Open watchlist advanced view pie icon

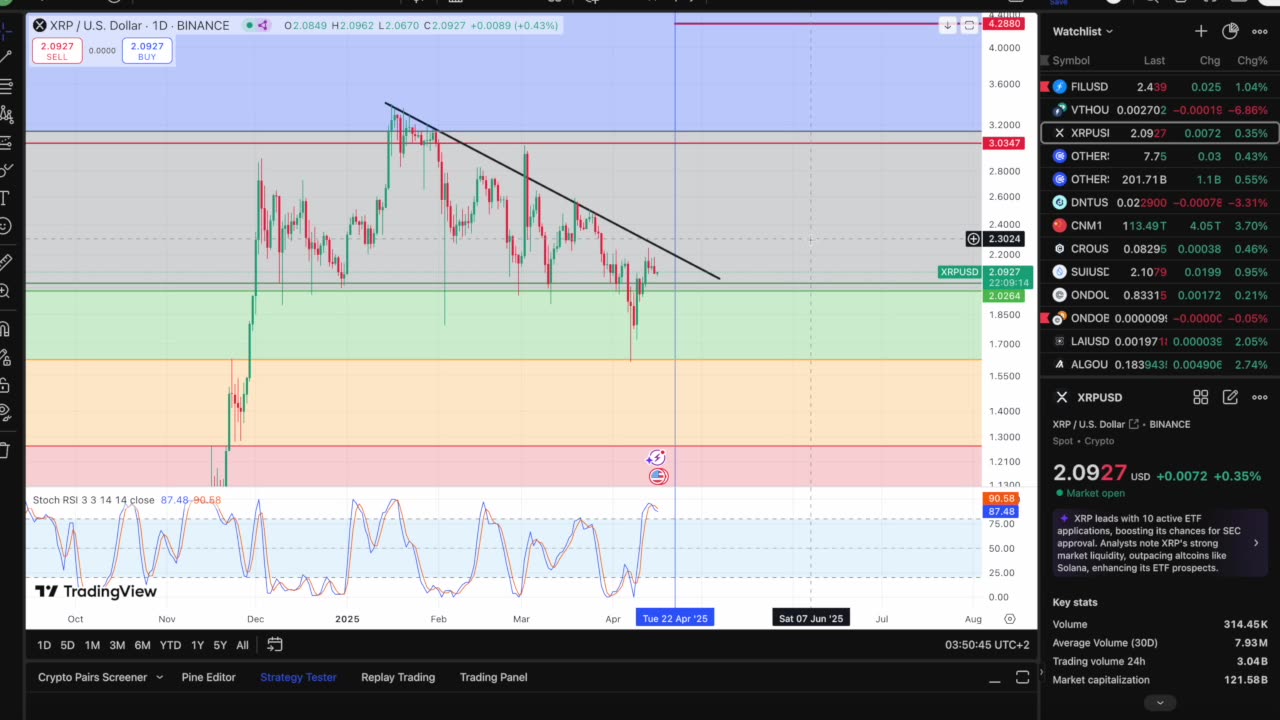tap(1230, 31)
